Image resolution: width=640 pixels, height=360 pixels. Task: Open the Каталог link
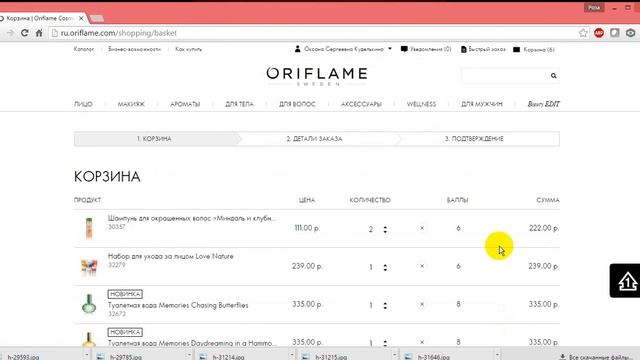[x=84, y=49]
